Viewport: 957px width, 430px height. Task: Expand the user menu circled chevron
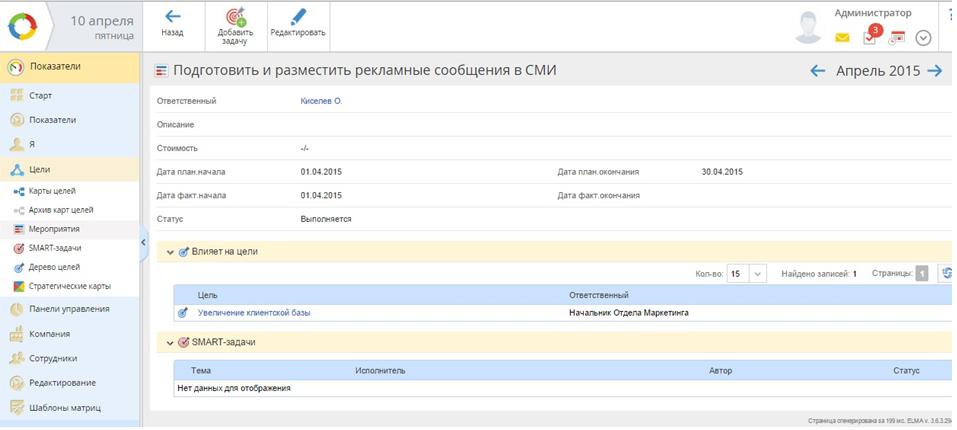click(x=923, y=38)
